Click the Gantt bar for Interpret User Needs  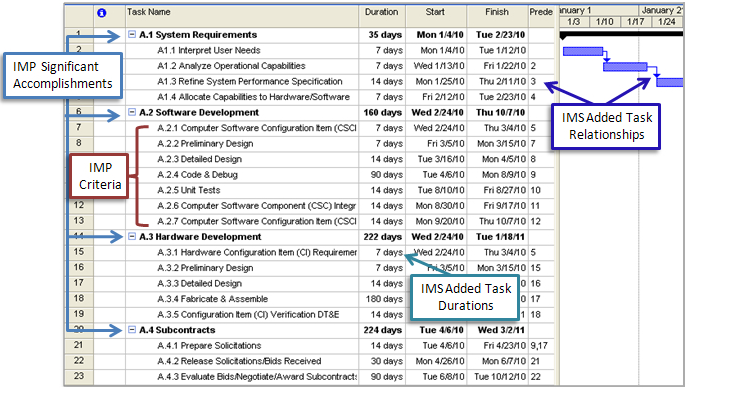582,50
